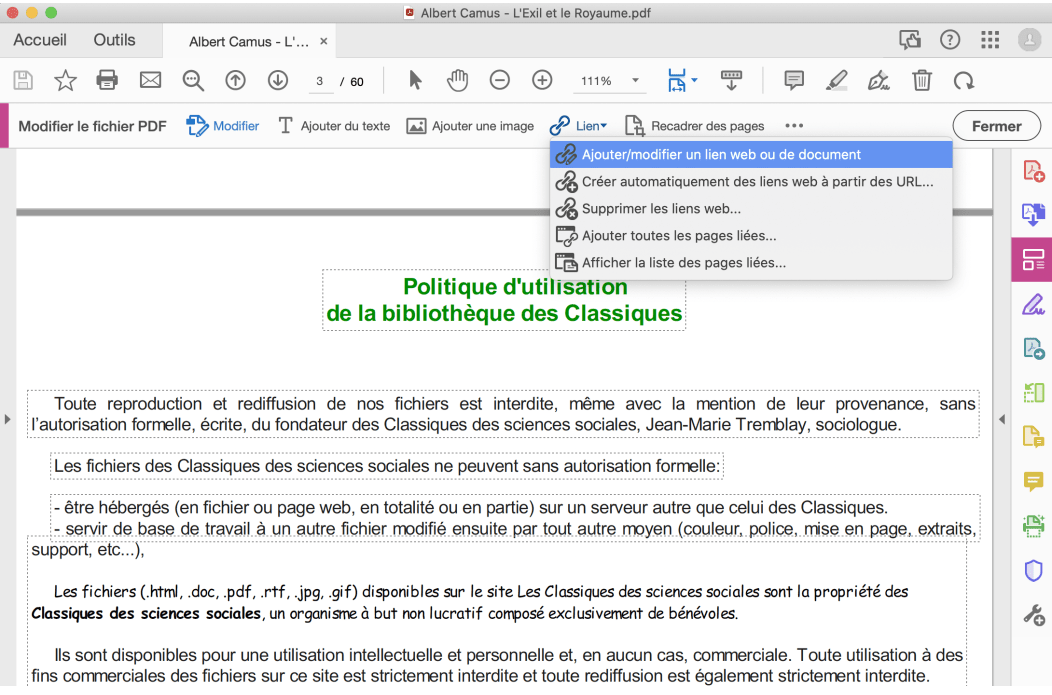Select the Albert Camus document tab
The width and height of the screenshot is (1052, 695).
click(x=249, y=42)
